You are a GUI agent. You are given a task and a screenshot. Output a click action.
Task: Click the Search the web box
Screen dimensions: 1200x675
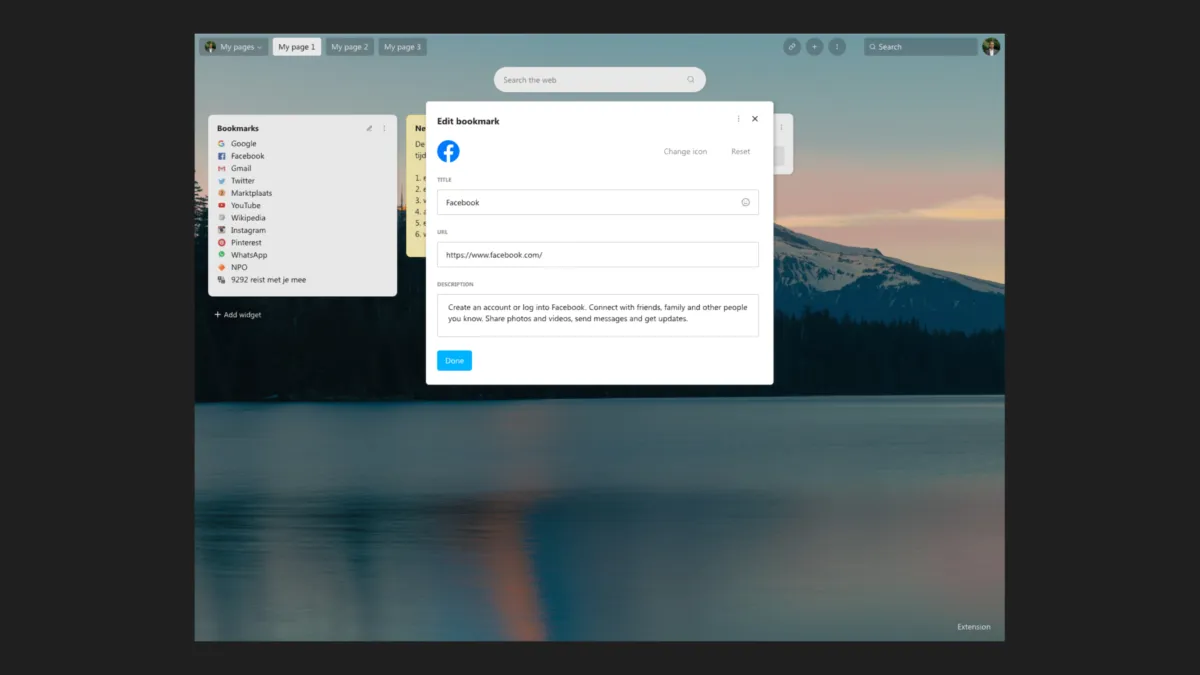[599, 80]
